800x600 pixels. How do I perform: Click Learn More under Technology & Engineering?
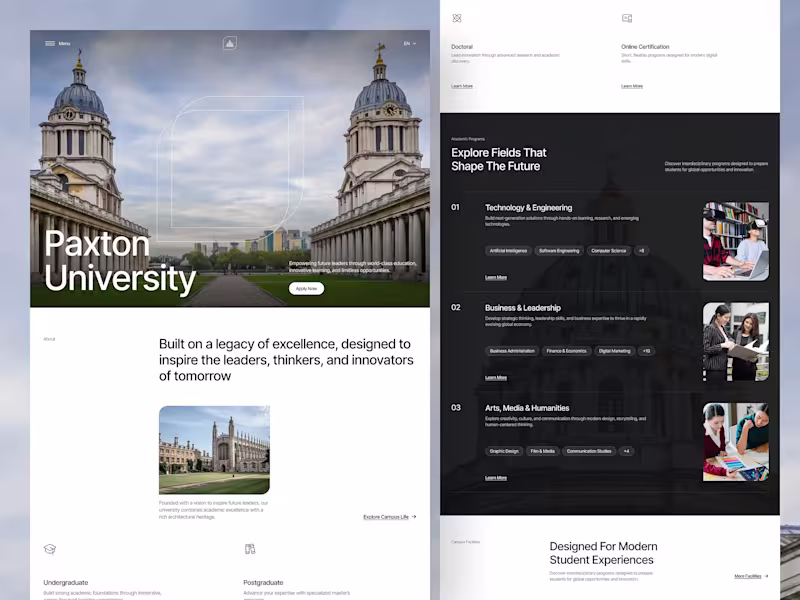pos(495,278)
